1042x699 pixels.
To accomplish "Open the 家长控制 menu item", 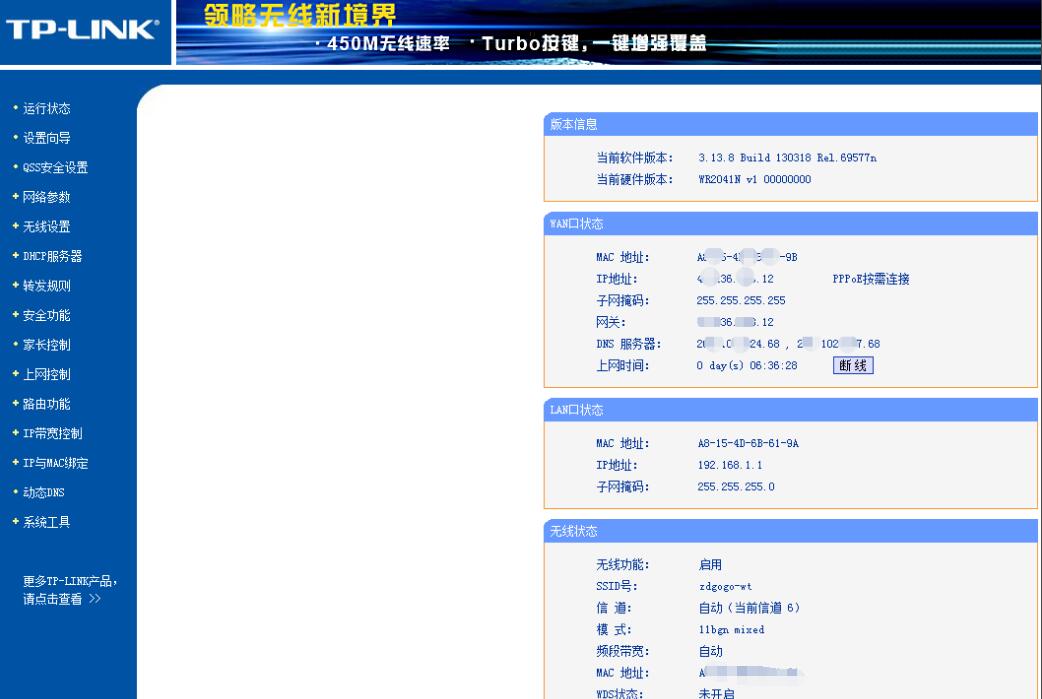I will tap(47, 345).
